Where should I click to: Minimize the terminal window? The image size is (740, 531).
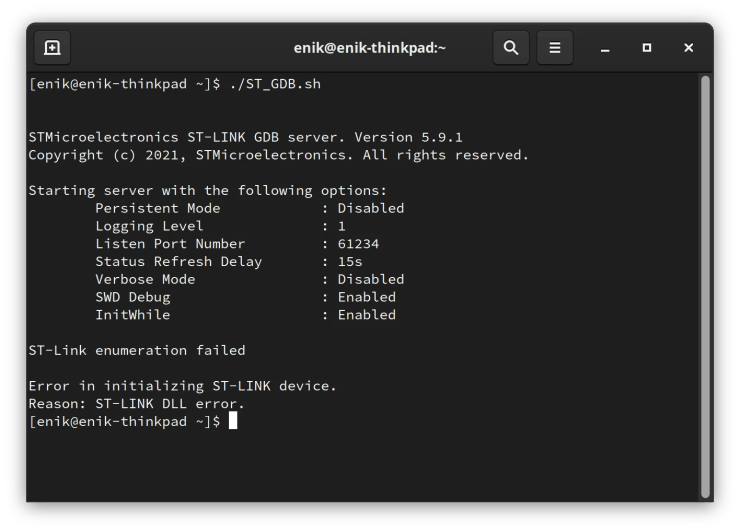(x=605, y=48)
